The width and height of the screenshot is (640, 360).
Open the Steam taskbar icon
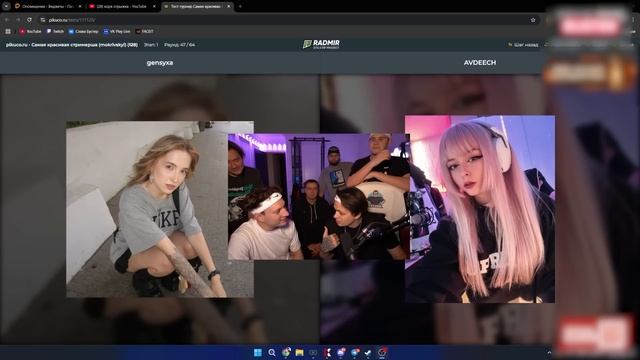(x=368, y=353)
